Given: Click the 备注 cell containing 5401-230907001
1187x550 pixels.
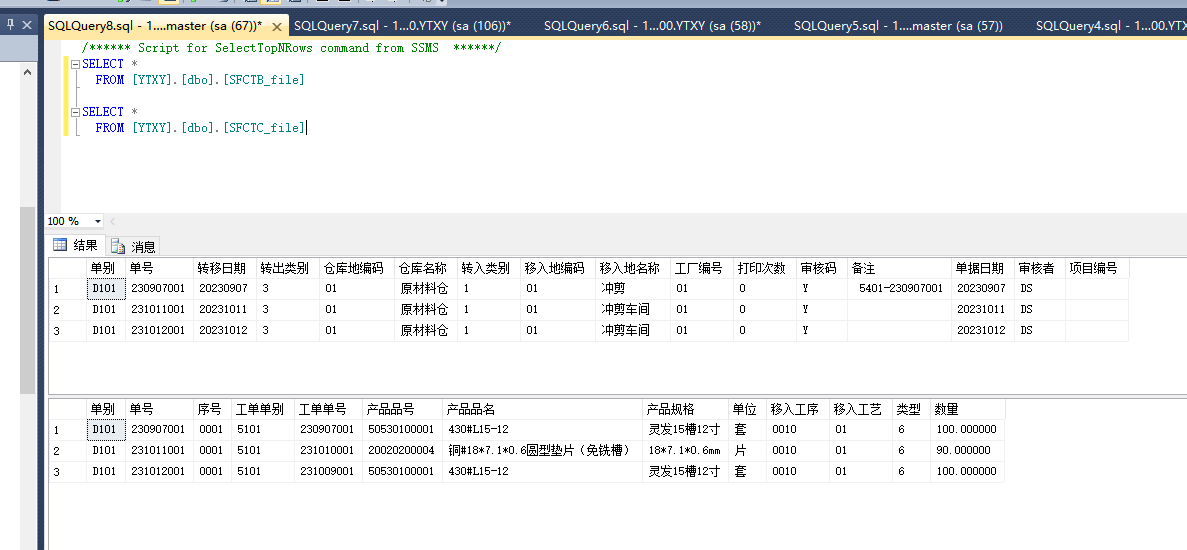Looking at the screenshot, I should [899, 289].
